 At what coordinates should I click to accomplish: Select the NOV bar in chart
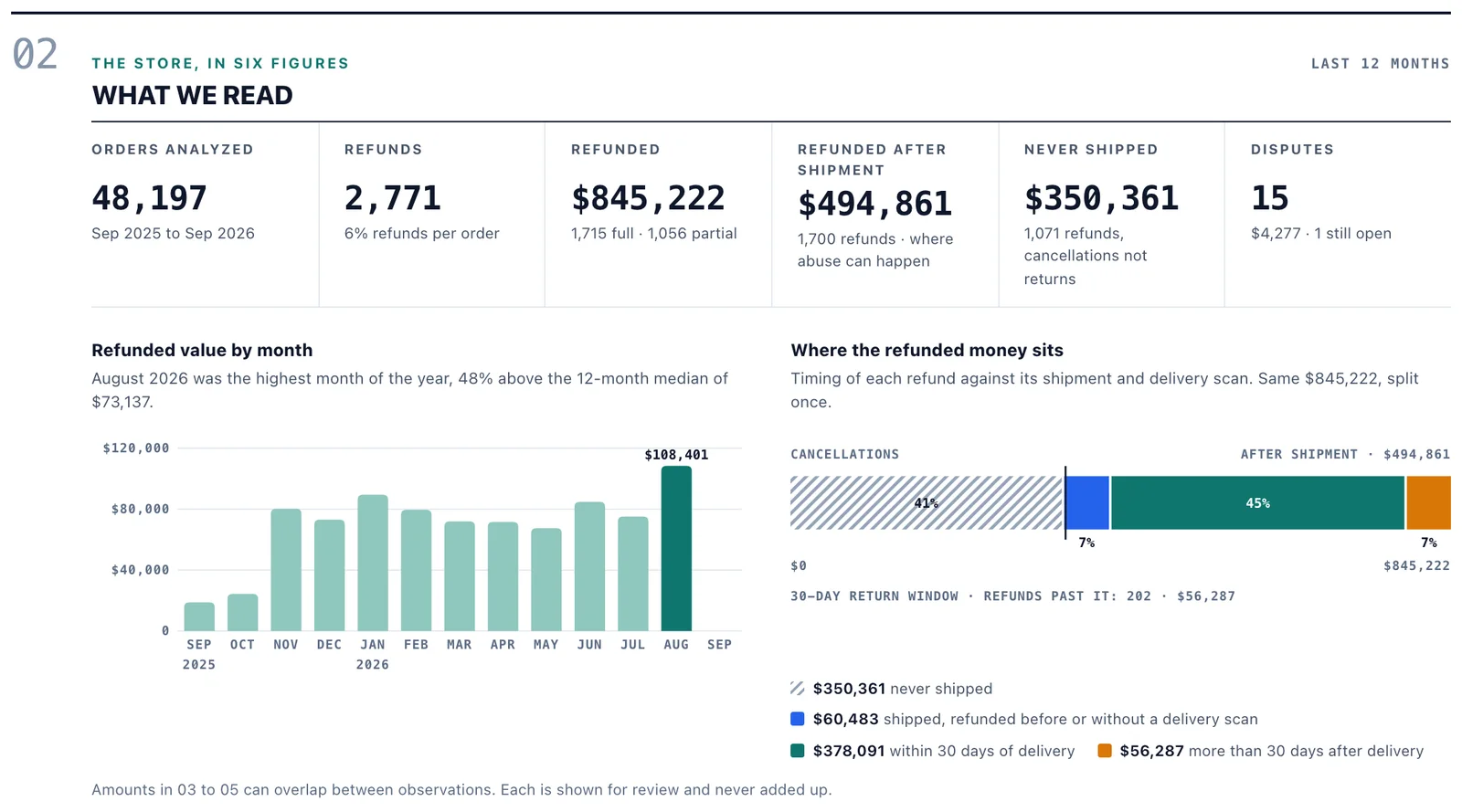[x=286, y=570]
